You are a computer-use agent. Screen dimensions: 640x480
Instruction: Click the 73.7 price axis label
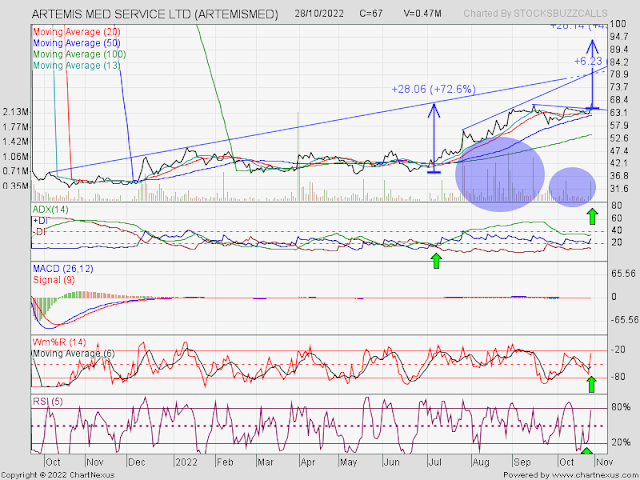619,87
